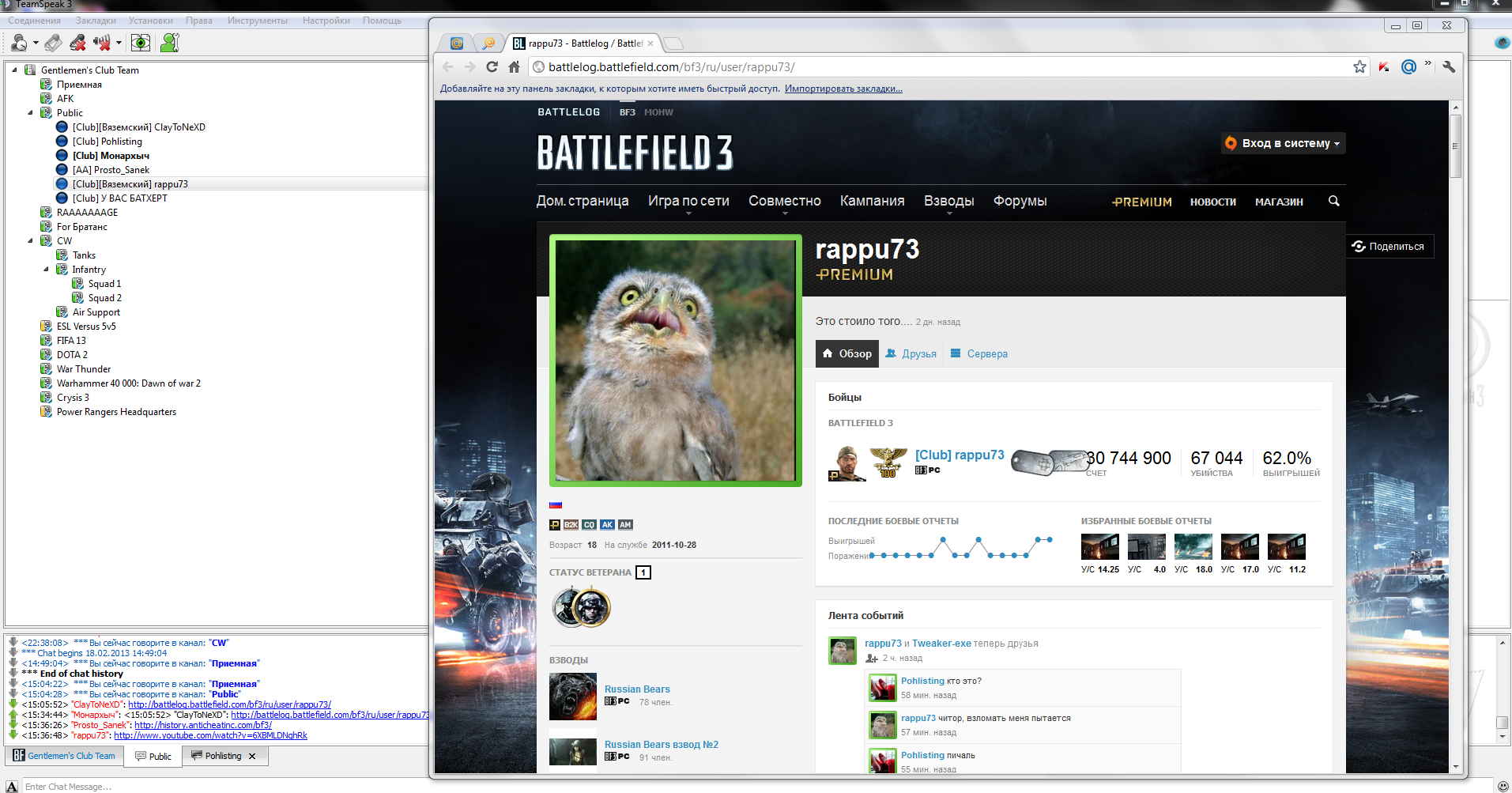The width and height of the screenshot is (1512, 793).
Task: Open the TeamSpeak contacts manager icon
Action: [x=169, y=43]
